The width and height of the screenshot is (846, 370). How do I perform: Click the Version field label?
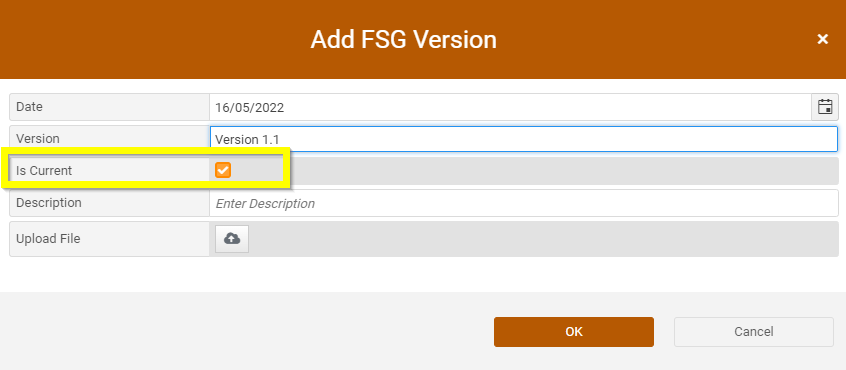pos(38,139)
